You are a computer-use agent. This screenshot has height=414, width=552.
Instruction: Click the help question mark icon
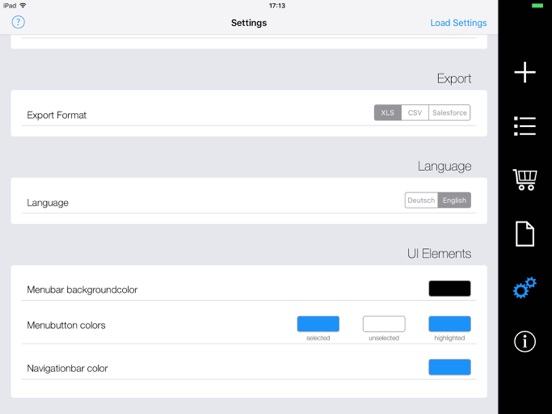18,22
